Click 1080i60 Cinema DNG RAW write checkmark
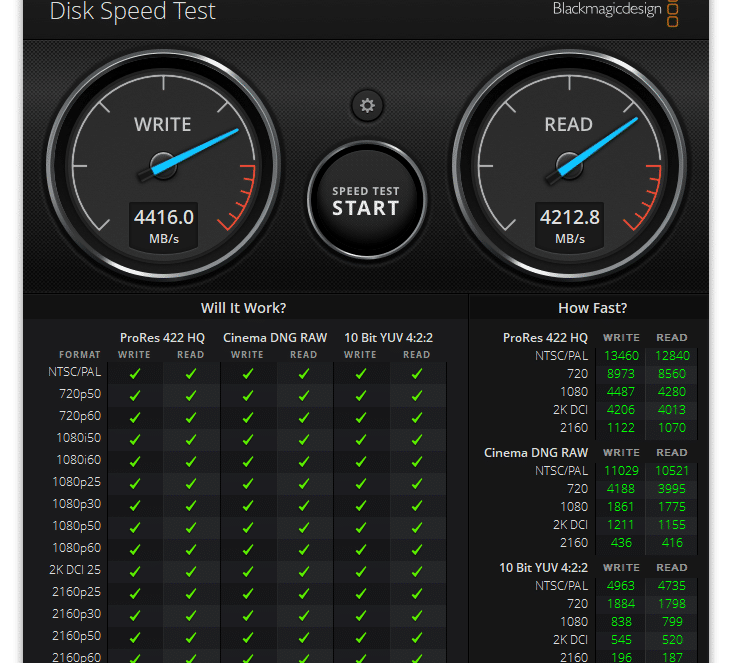The width and height of the screenshot is (732, 663). click(x=247, y=461)
